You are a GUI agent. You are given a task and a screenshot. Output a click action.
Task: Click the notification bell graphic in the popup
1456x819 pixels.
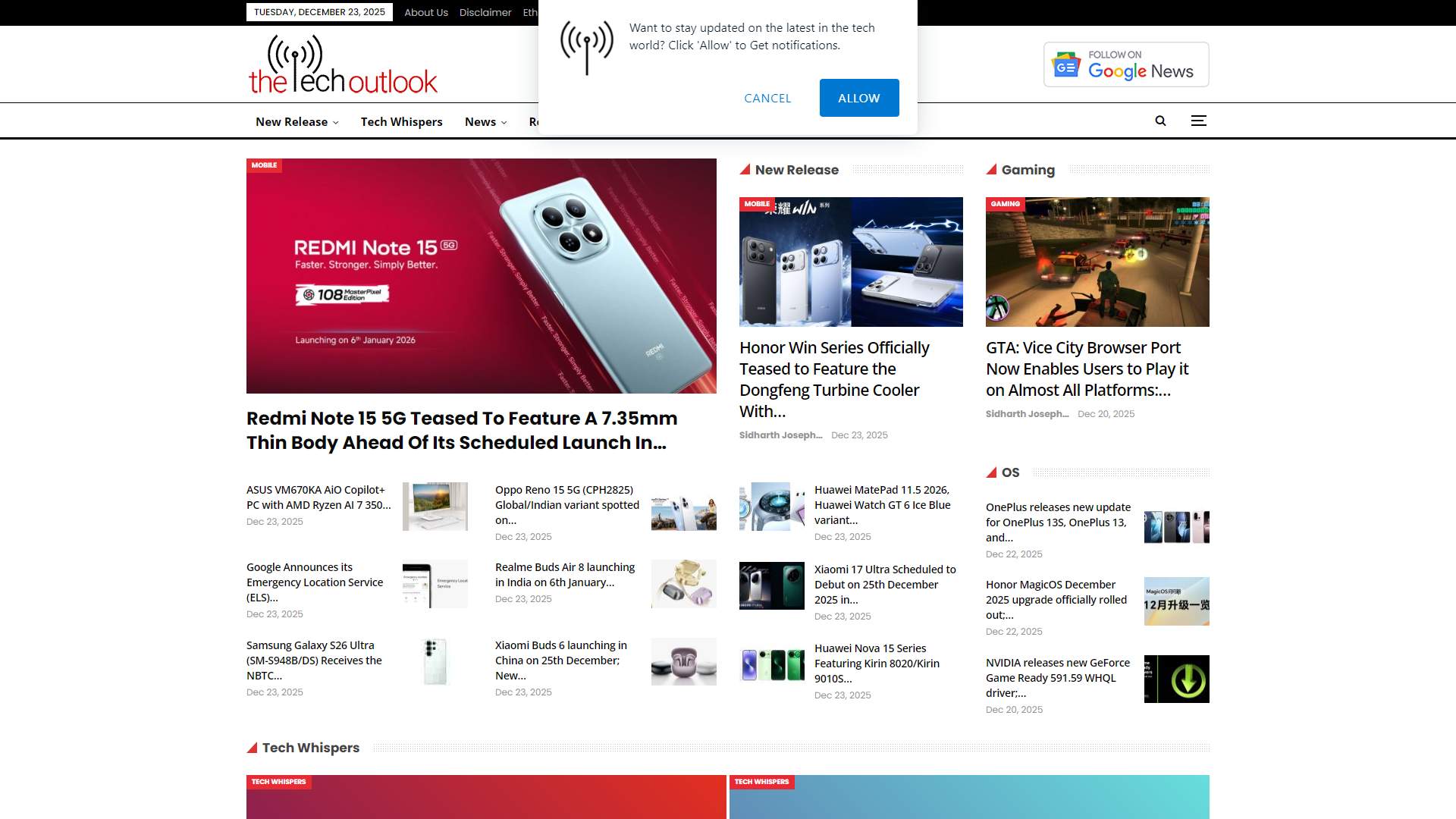pyautogui.click(x=586, y=45)
